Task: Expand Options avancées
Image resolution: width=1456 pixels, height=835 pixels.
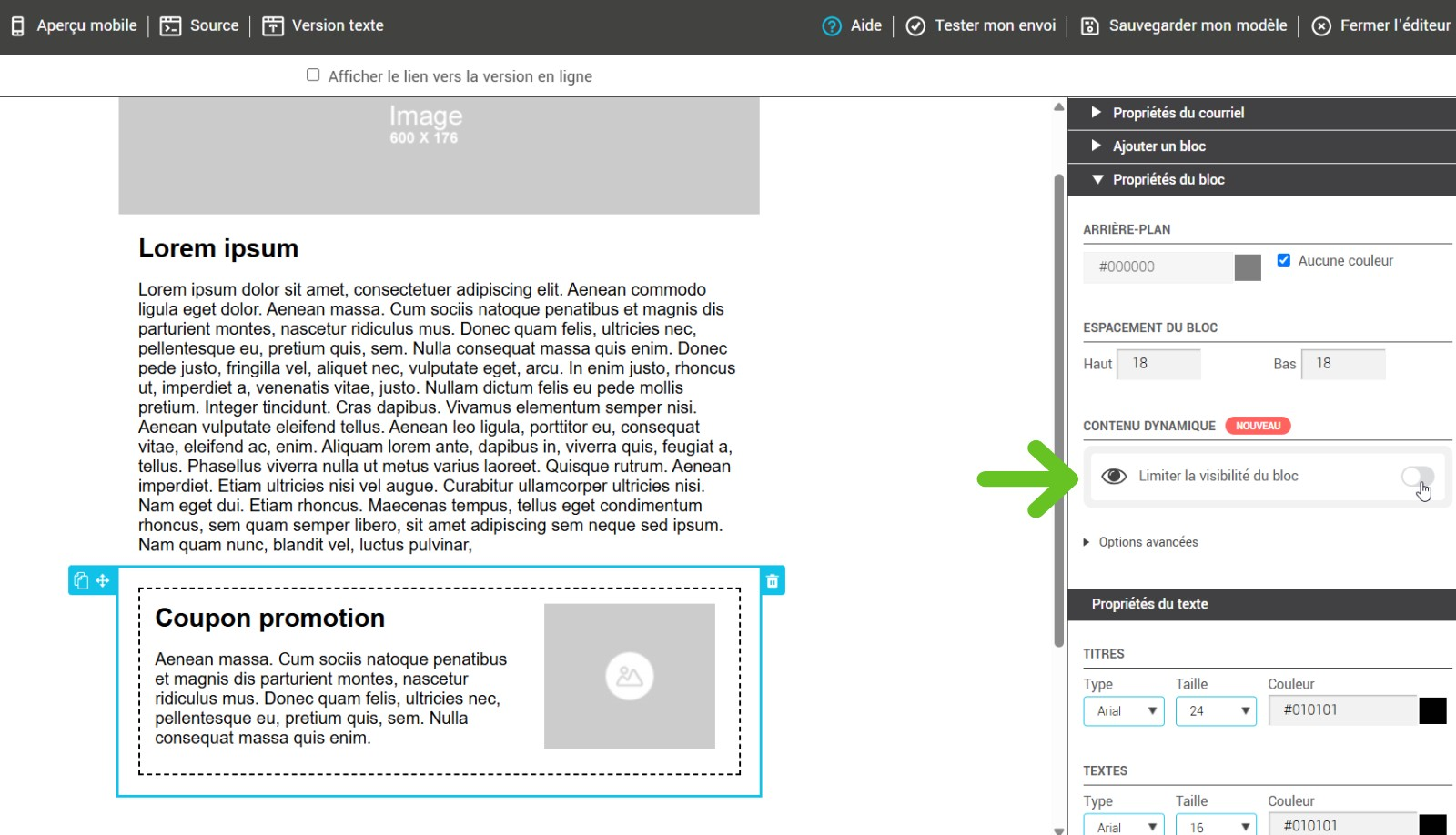Action: pos(1148,542)
